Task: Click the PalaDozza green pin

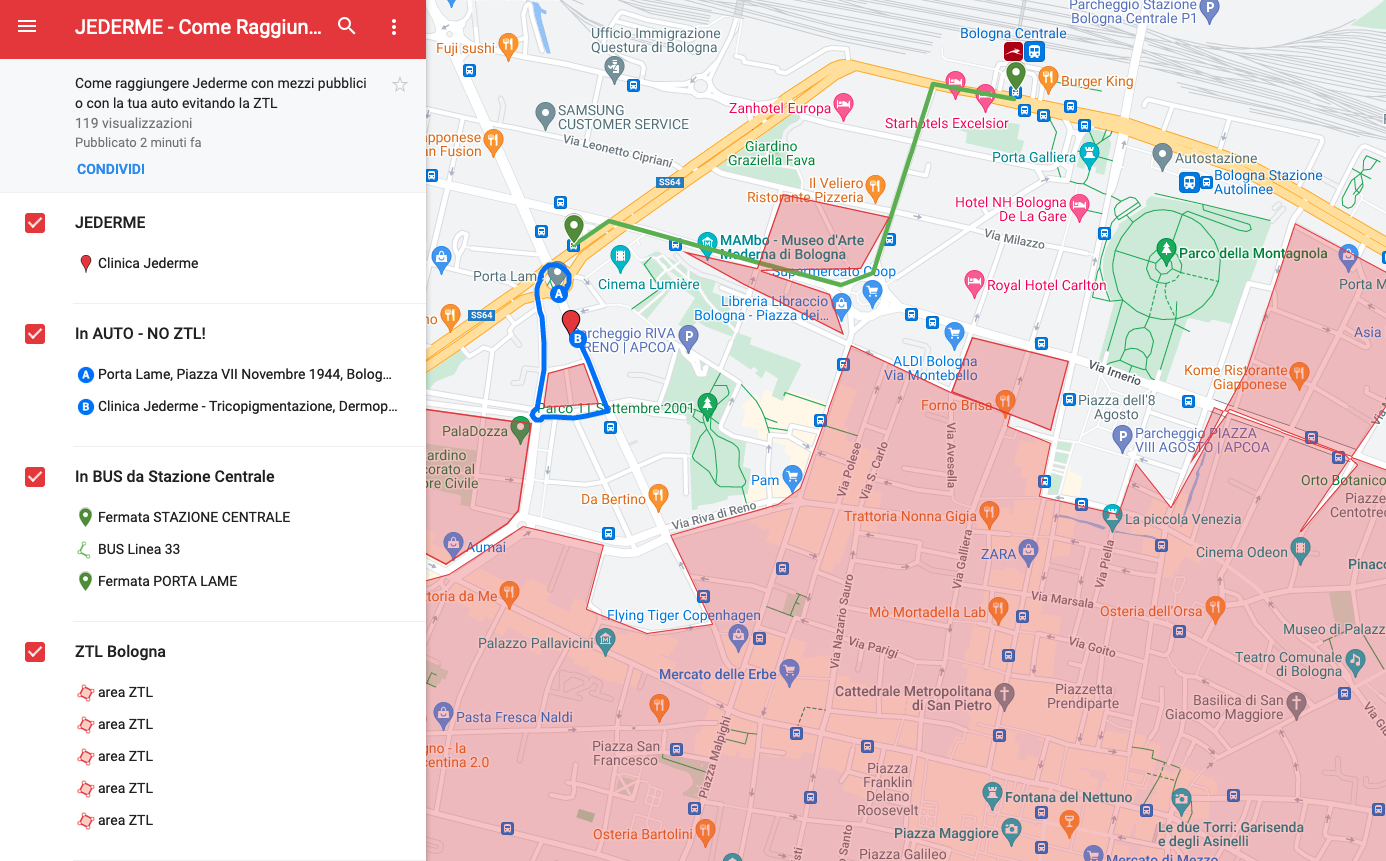Action: [519, 430]
